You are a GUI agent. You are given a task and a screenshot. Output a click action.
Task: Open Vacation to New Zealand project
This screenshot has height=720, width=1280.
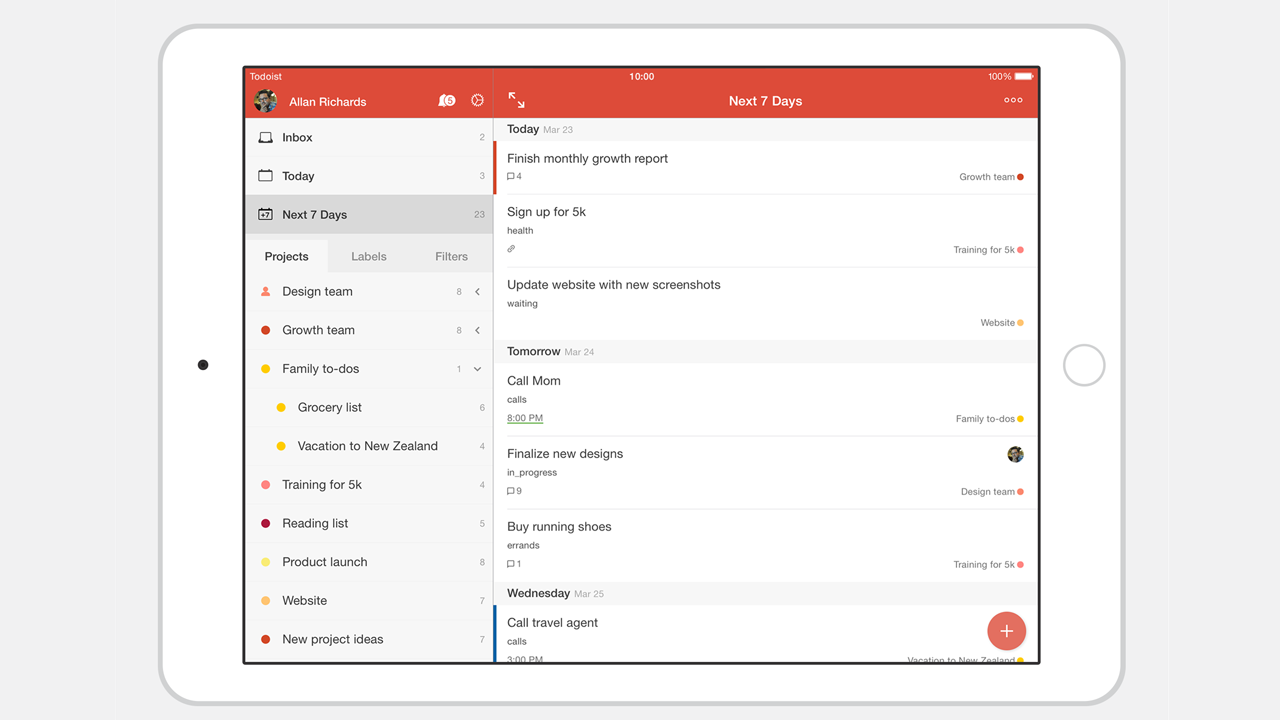[369, 446]
